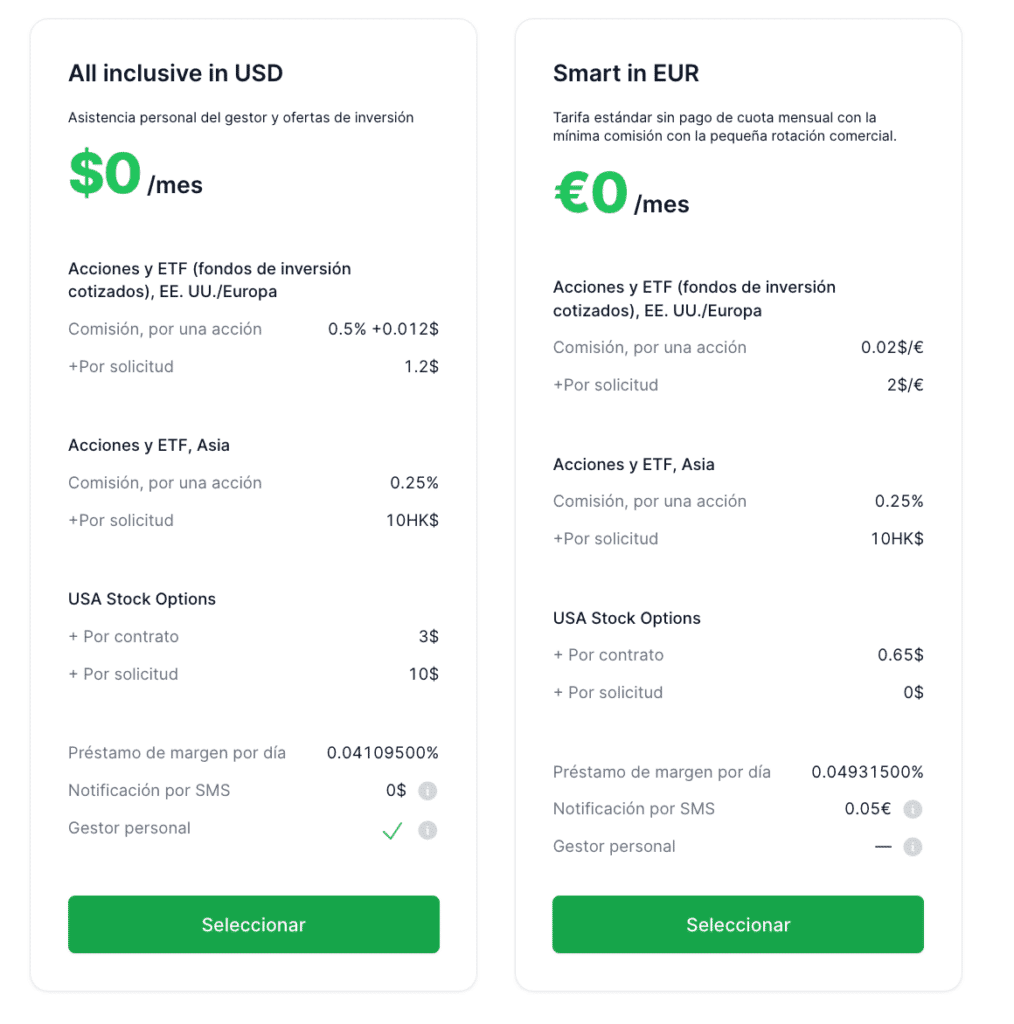
Task: Click the "Smart in EUR" plan title
Action: [626, 73]
